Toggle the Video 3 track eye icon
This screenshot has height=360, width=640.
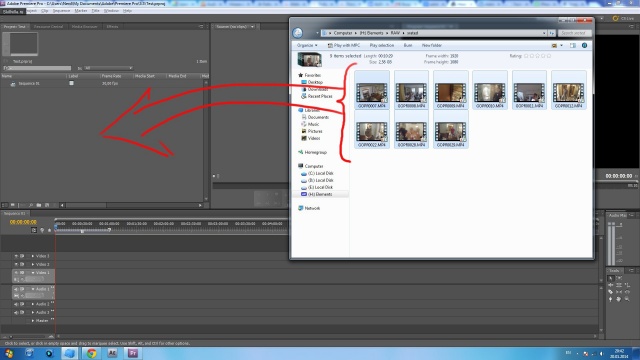point(16,256)
